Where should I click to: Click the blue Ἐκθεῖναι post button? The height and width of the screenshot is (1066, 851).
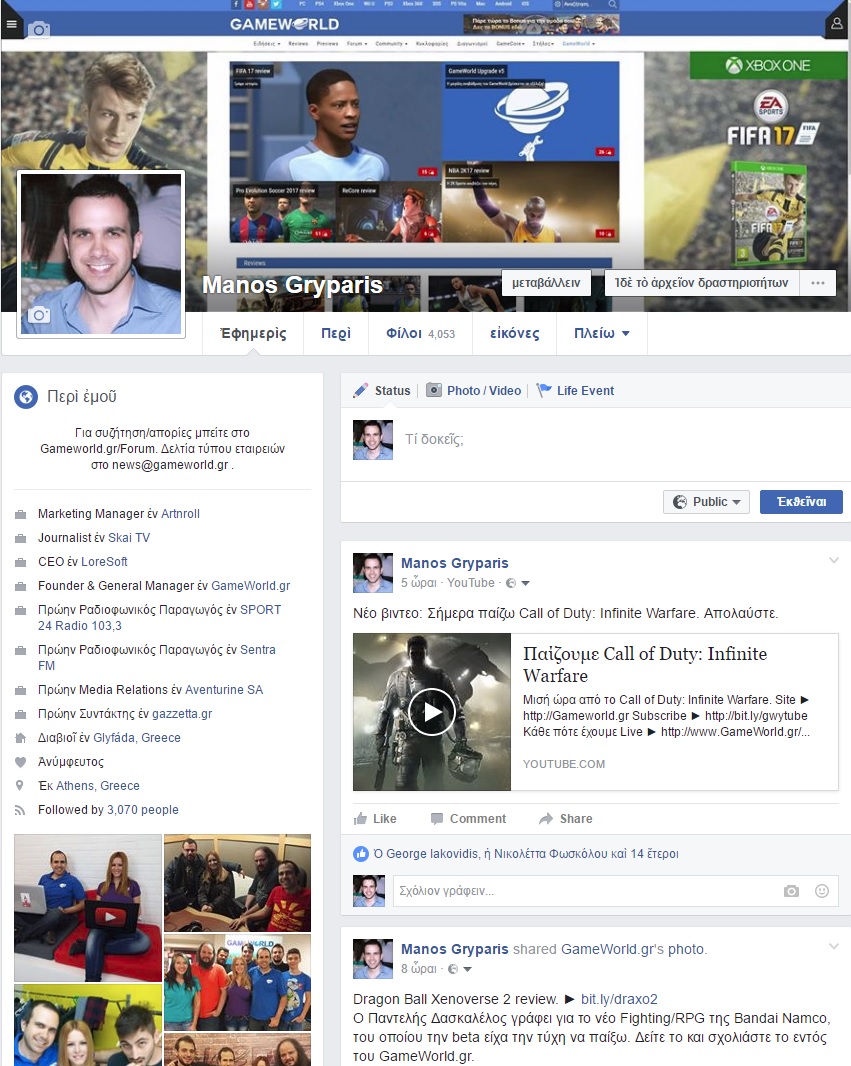[801, 502]
